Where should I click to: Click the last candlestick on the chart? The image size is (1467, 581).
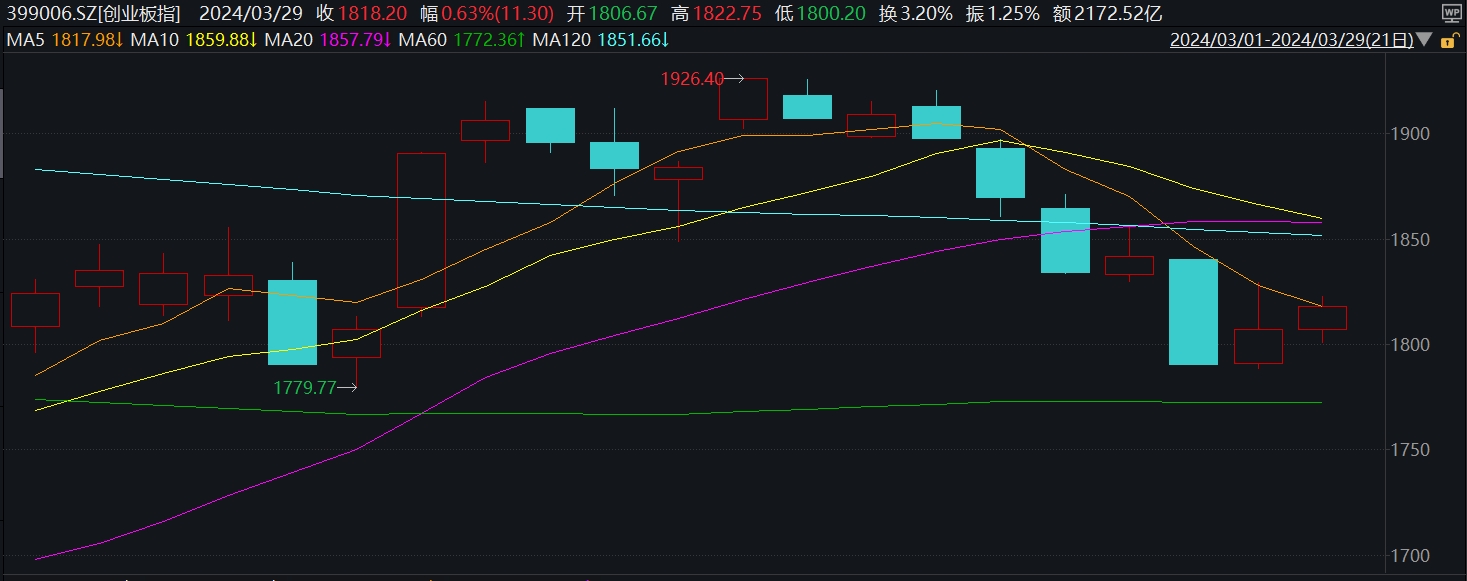tap(1322, 318)
